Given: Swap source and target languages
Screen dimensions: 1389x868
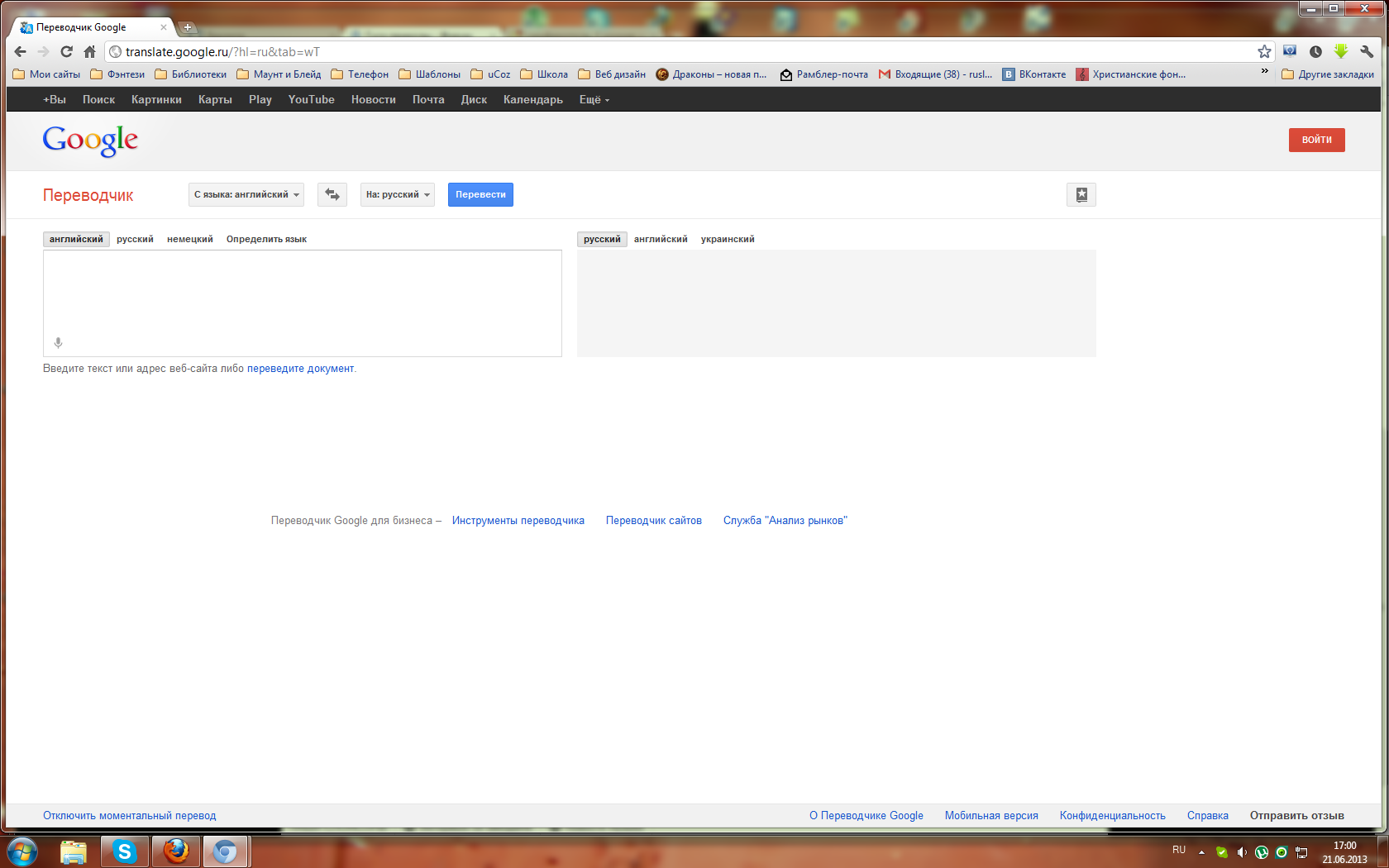Looking at the screenshot, I should (332, 194).
